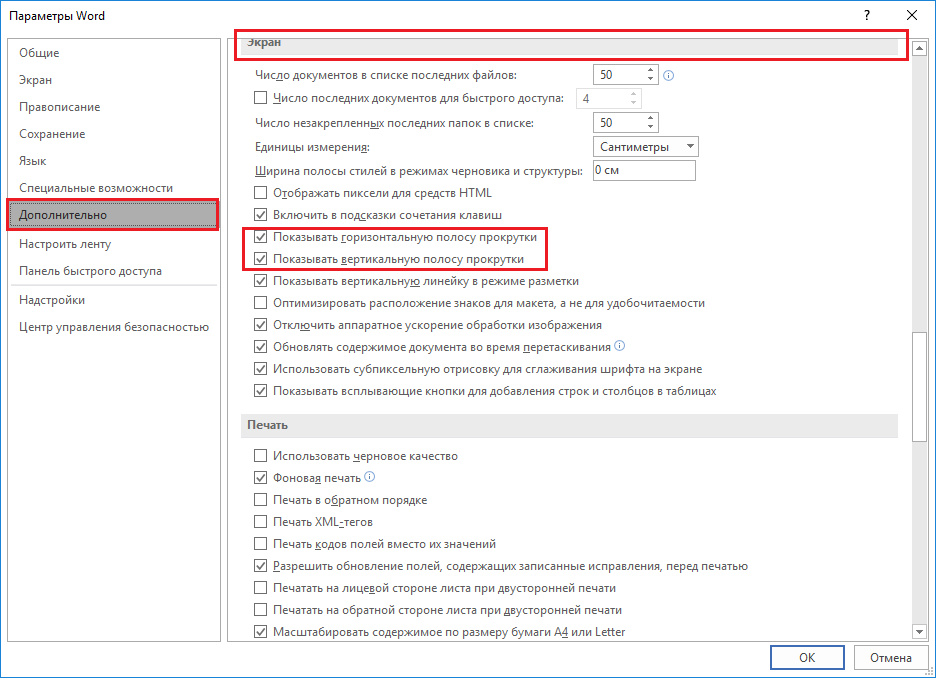Toggle 'Показывать вертикальную полосу прокрутки'
Screen dimensions: 936x678
pyautogui.click(x=260, y=259)
